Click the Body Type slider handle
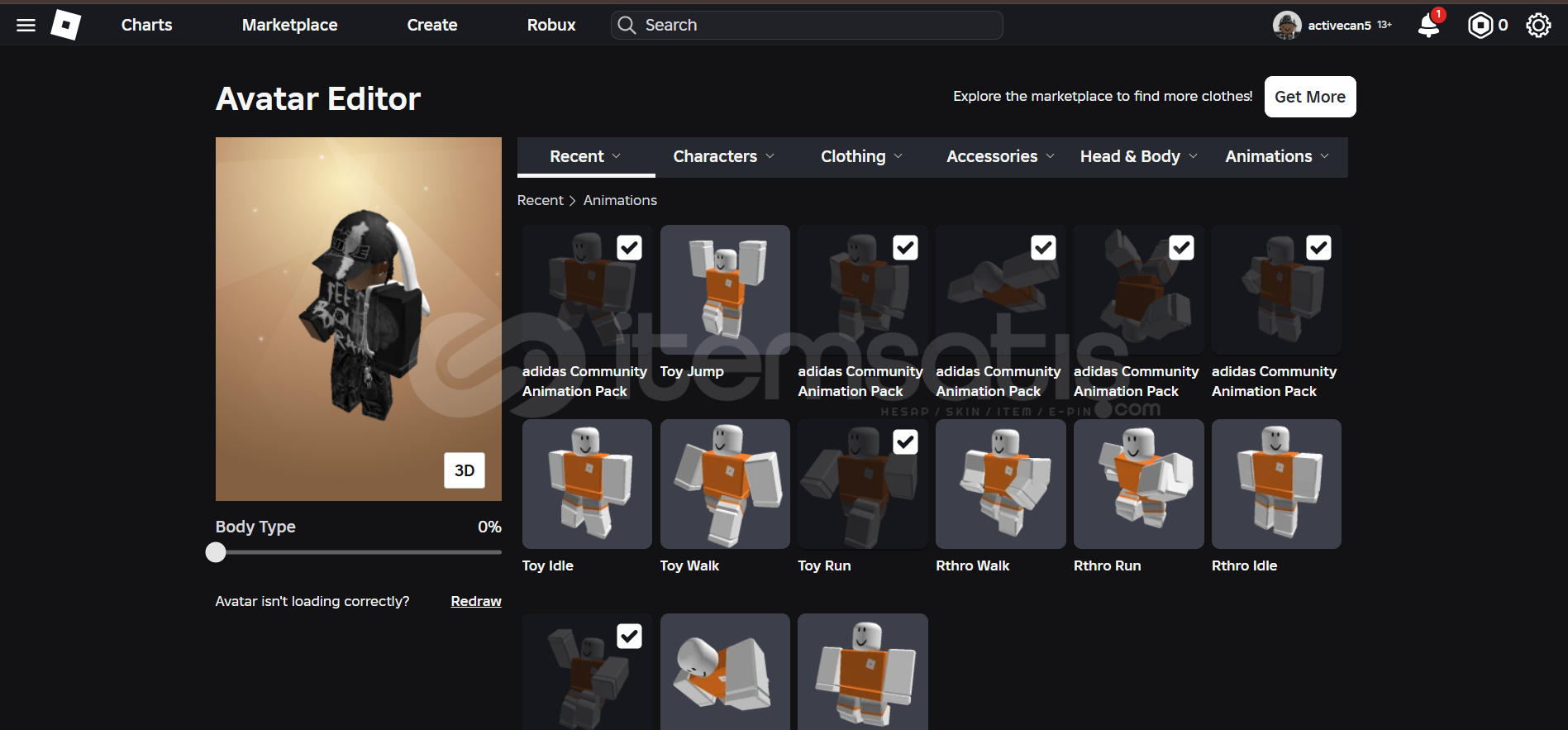 point(216,552)
